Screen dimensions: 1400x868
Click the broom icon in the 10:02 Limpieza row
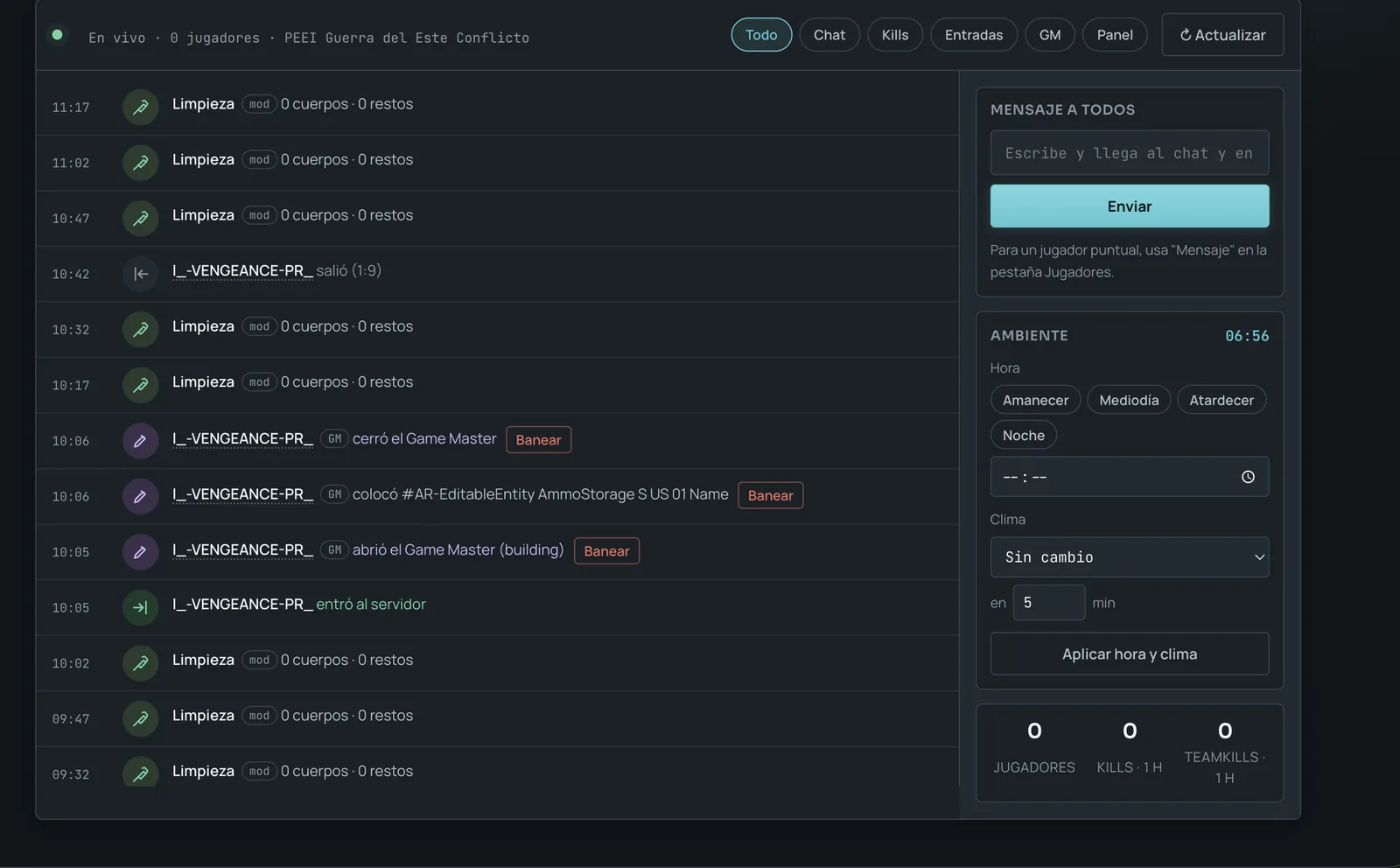[140, 663]
